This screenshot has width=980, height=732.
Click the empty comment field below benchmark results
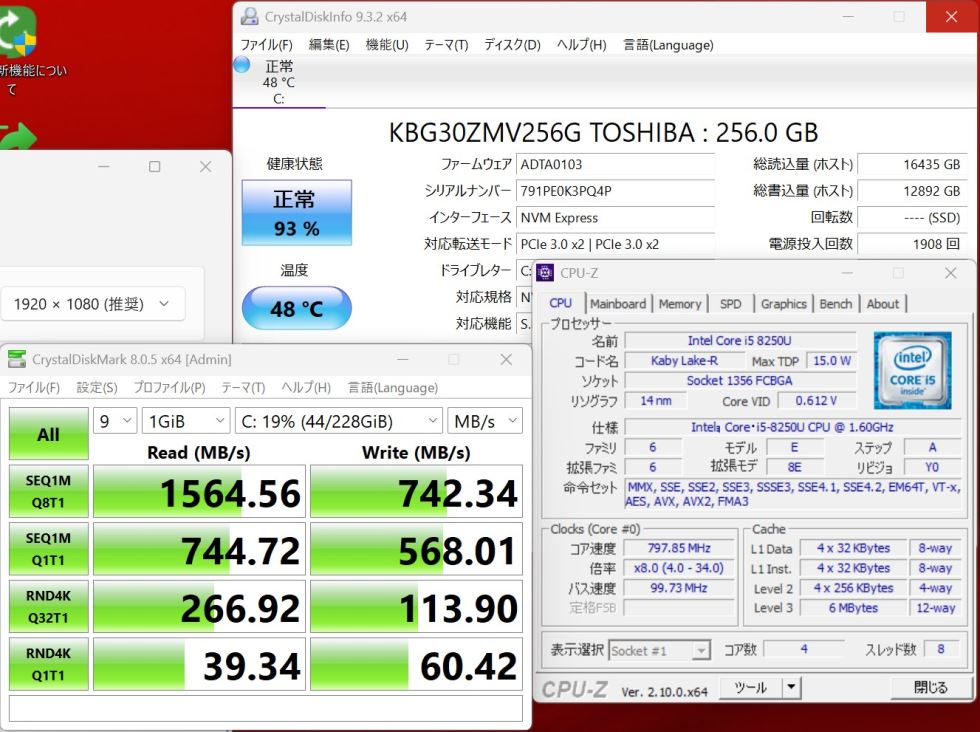click(x=266, y=708)
